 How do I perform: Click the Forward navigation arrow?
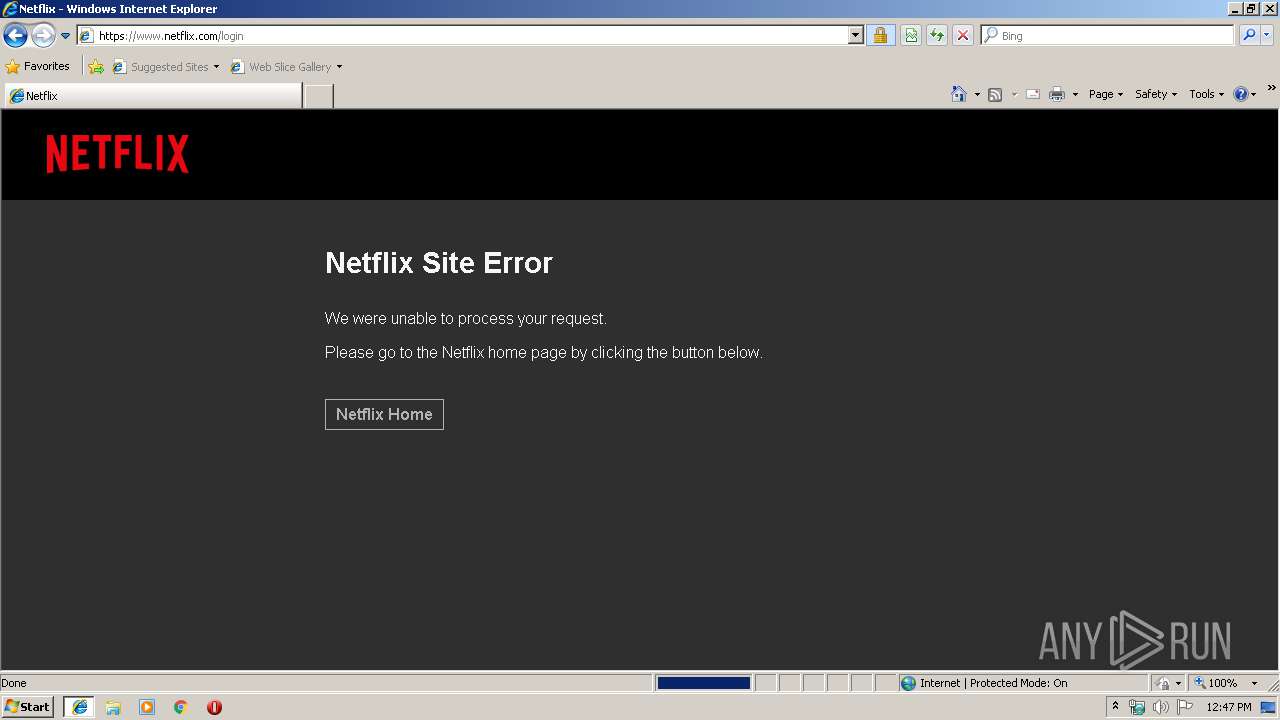pos(43,36)
